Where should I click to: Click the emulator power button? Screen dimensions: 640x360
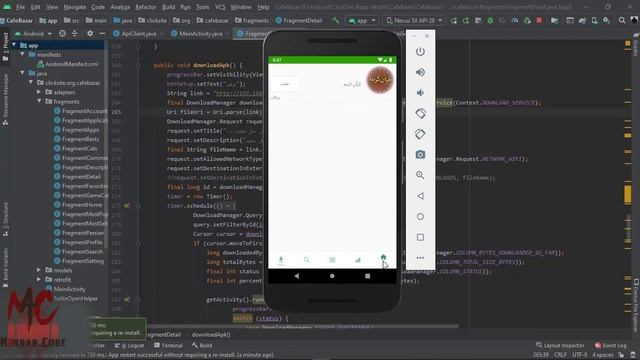(420, 52)
